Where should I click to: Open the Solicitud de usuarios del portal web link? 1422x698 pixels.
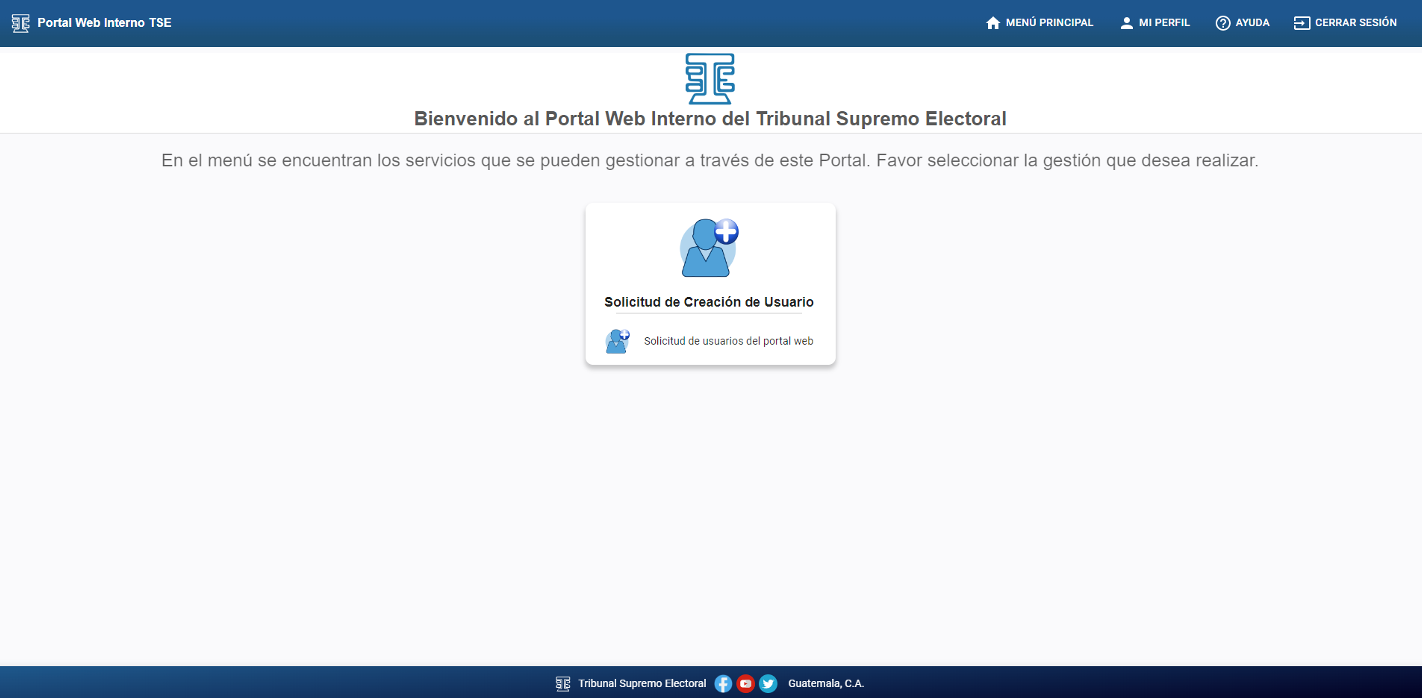[728, 341]
